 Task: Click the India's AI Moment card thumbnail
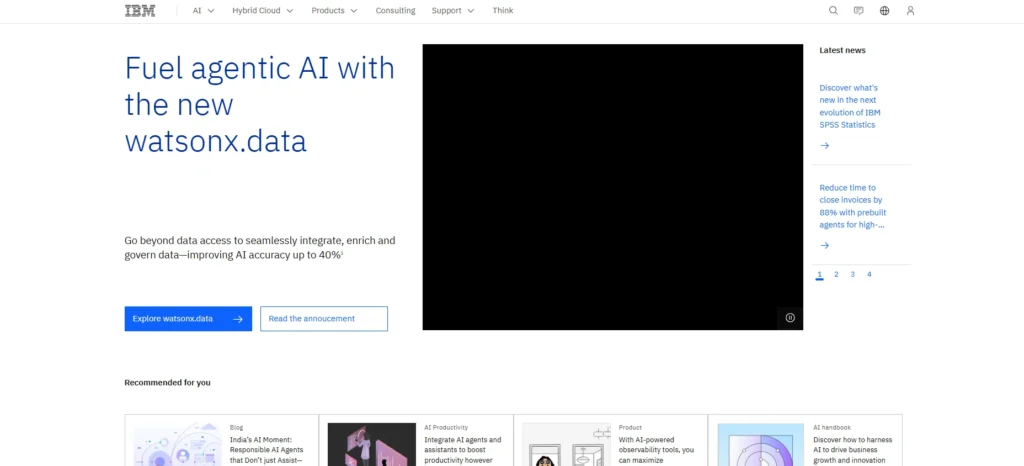(x=178, y=444)
